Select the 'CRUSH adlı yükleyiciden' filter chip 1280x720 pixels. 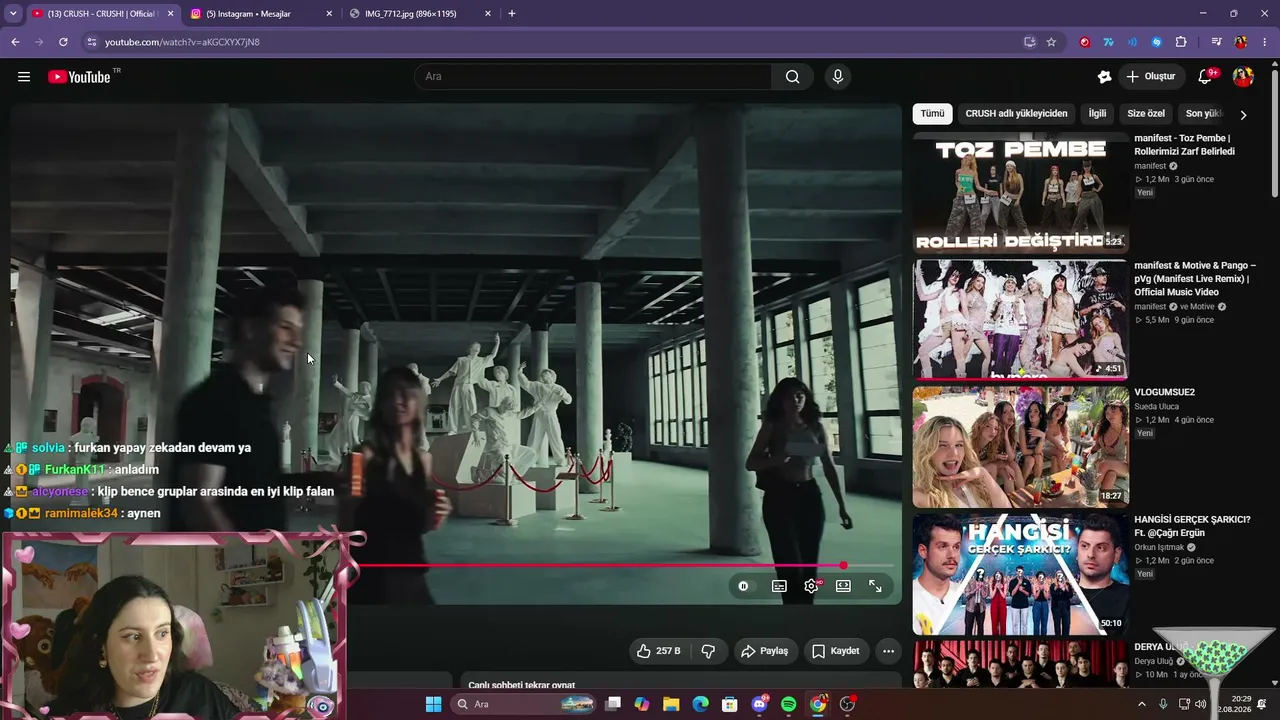pos(1016,114)
